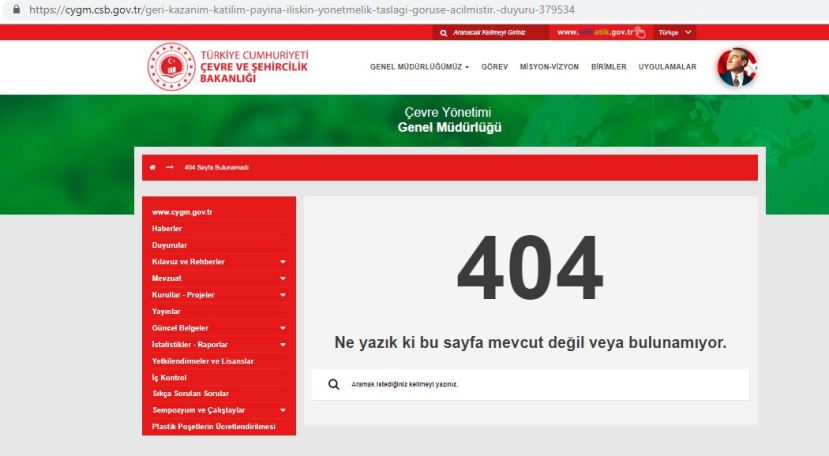
Task: Click the large 404 heading
Action: pyautogui.click(x=530, y=269)
